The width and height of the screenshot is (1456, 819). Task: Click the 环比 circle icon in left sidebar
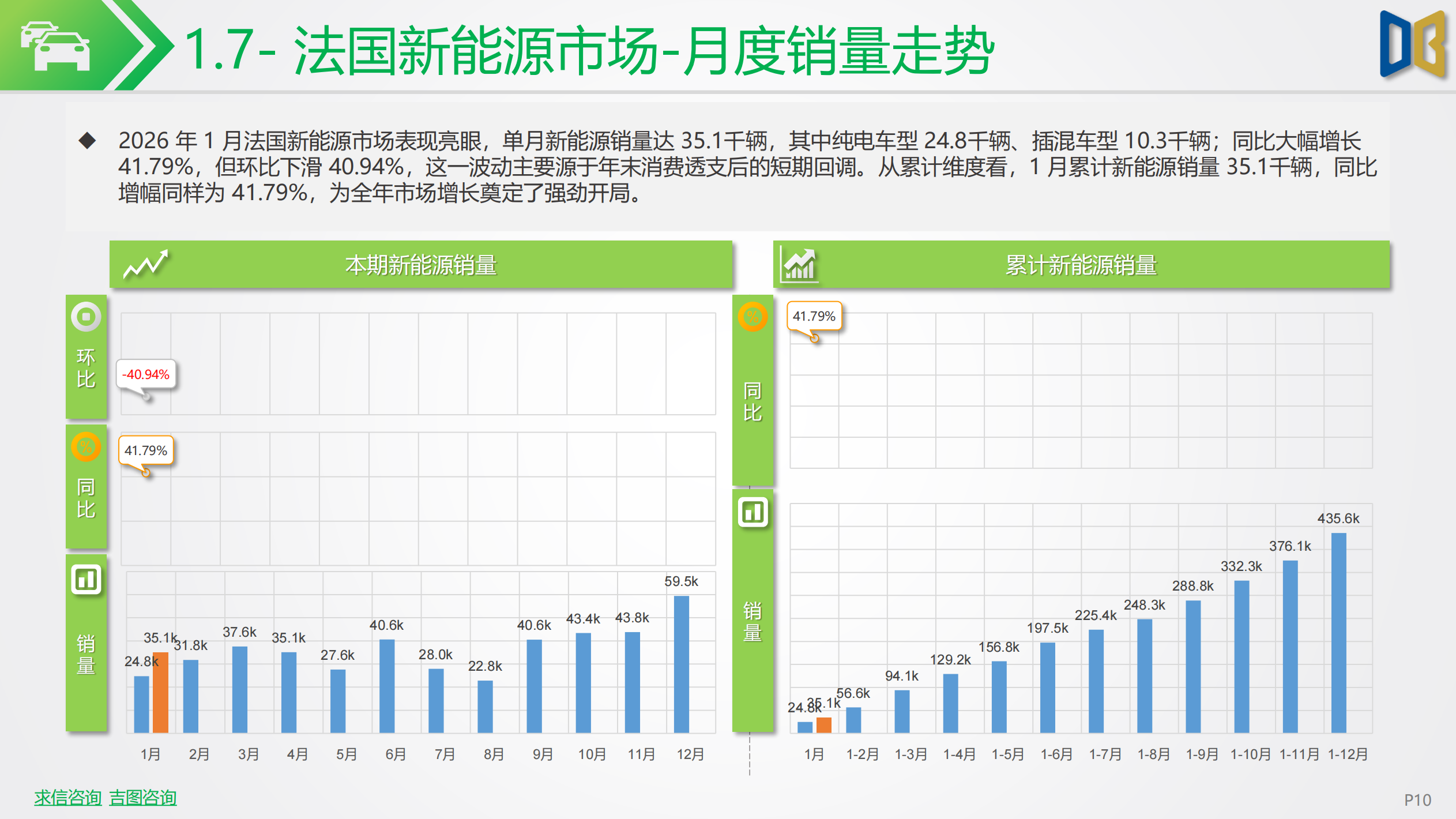pyautogui.click(x=85, y=317)
